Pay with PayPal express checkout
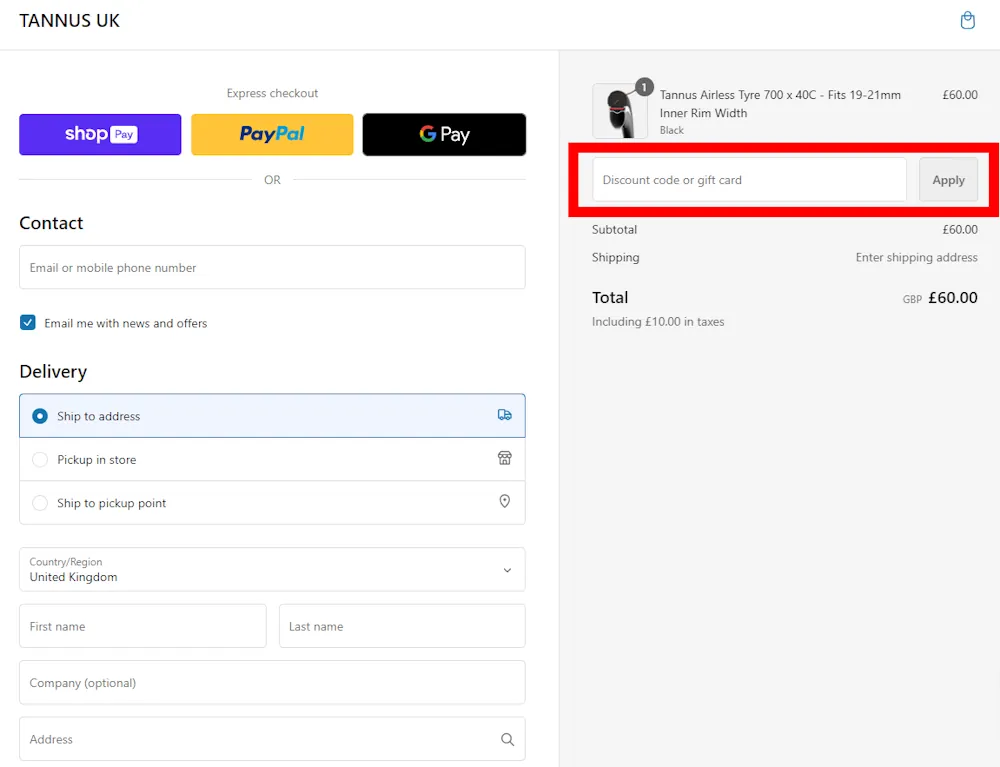 tap(272, 135)
